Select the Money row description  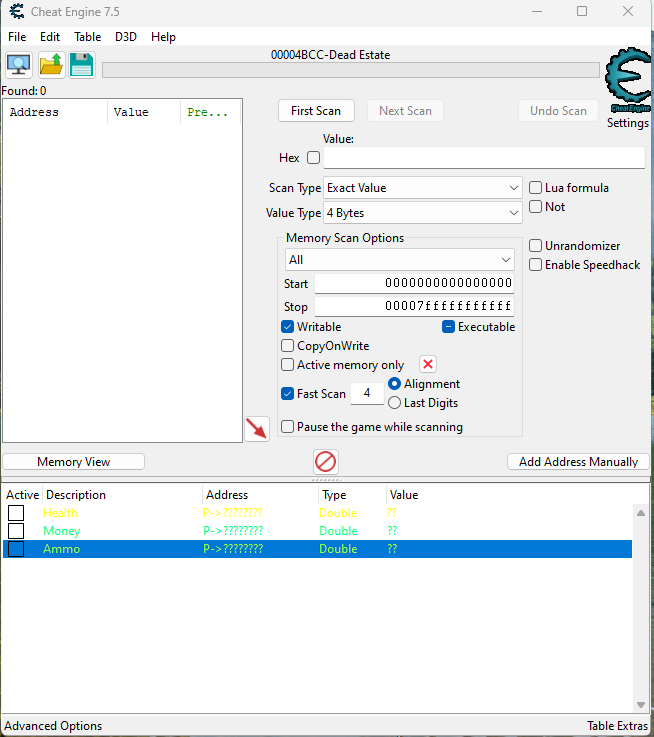62,531
